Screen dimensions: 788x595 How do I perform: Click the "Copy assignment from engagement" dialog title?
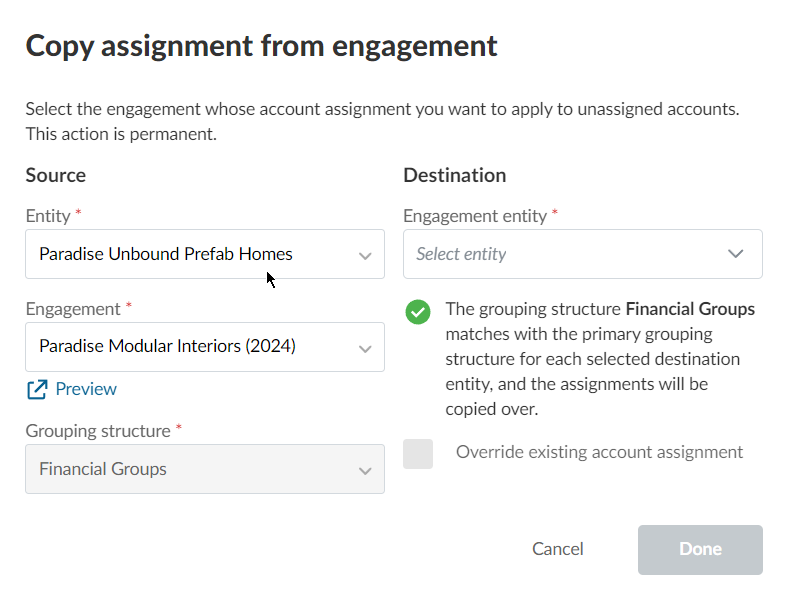click(261, 46)
